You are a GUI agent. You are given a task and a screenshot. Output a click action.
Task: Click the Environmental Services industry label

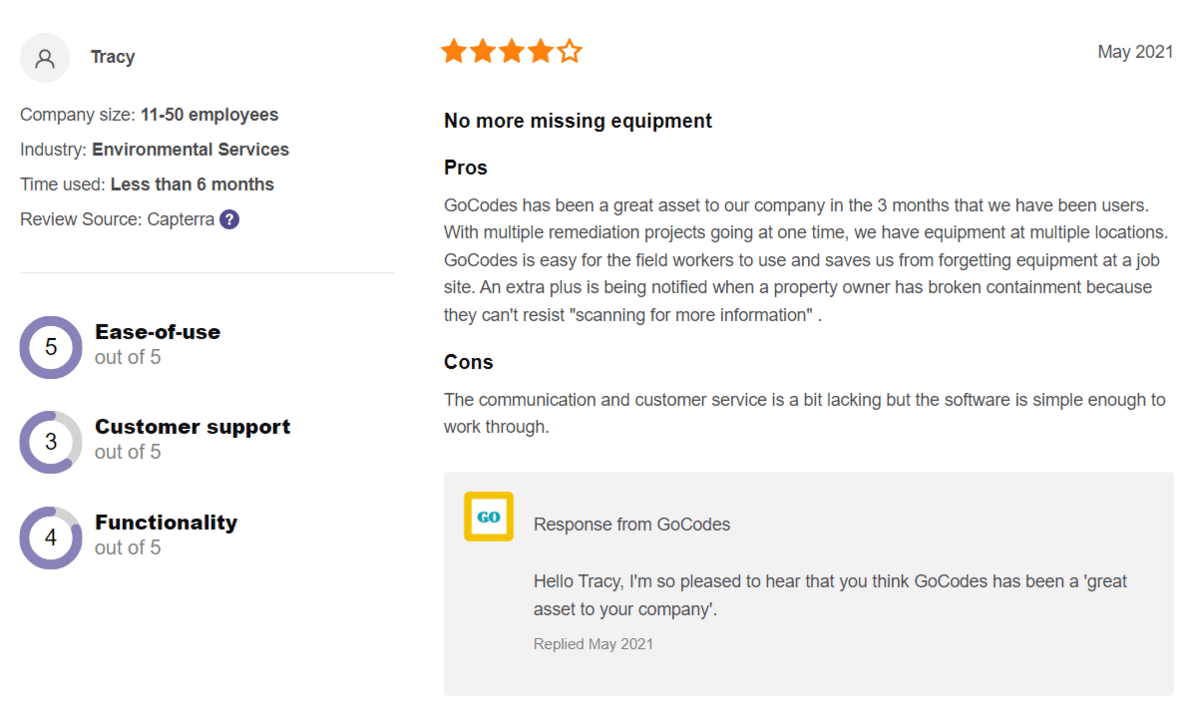coord(191,150)
